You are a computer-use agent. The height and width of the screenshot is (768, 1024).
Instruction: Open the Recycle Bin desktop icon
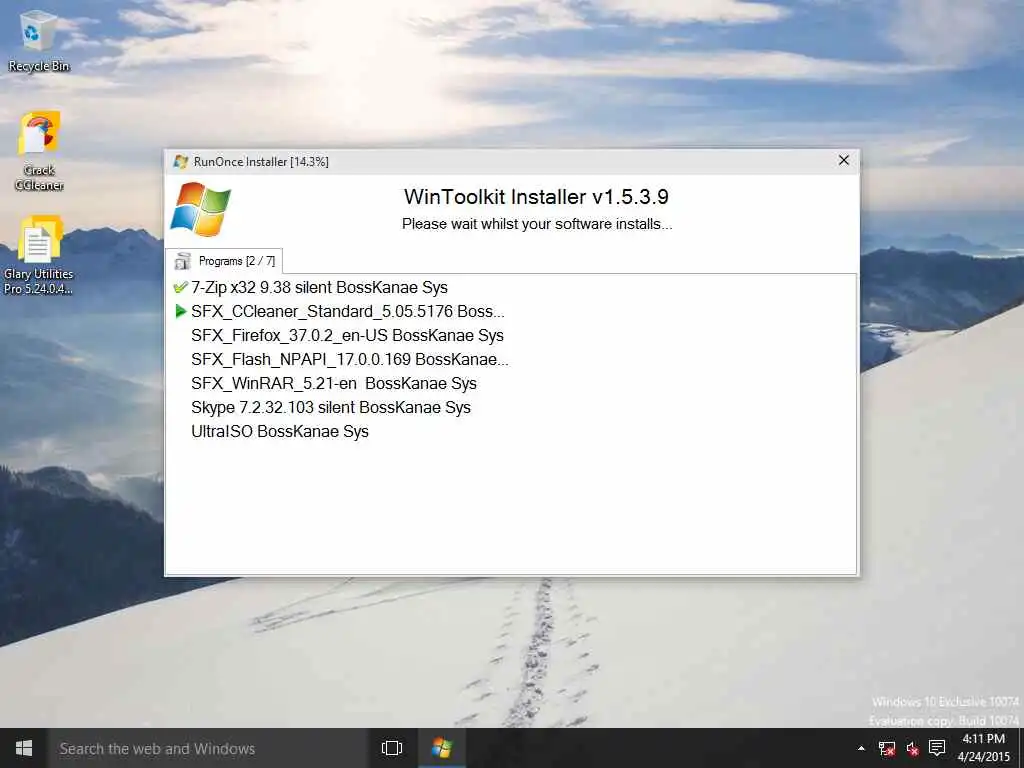click(x=38, y=41)
